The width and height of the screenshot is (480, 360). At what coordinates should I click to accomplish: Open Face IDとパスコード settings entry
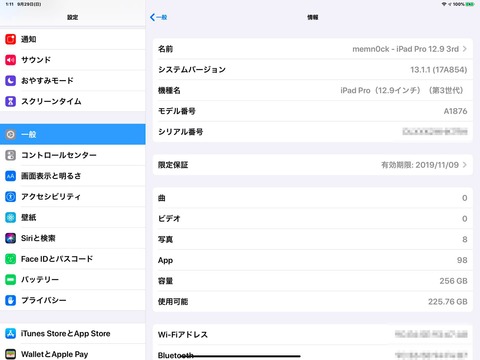[73, 259]
